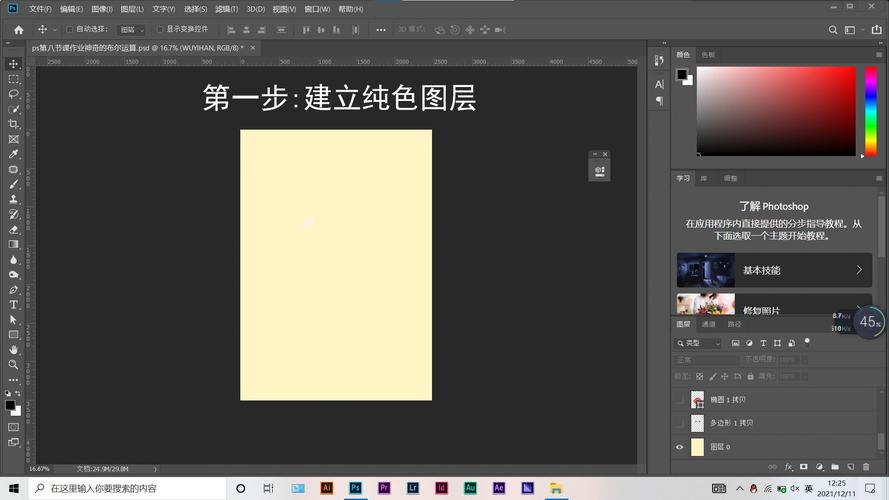Viewport: 889px width, 500px height.
Task: Click the Windows Start button
Action: [x=14, y=488]
